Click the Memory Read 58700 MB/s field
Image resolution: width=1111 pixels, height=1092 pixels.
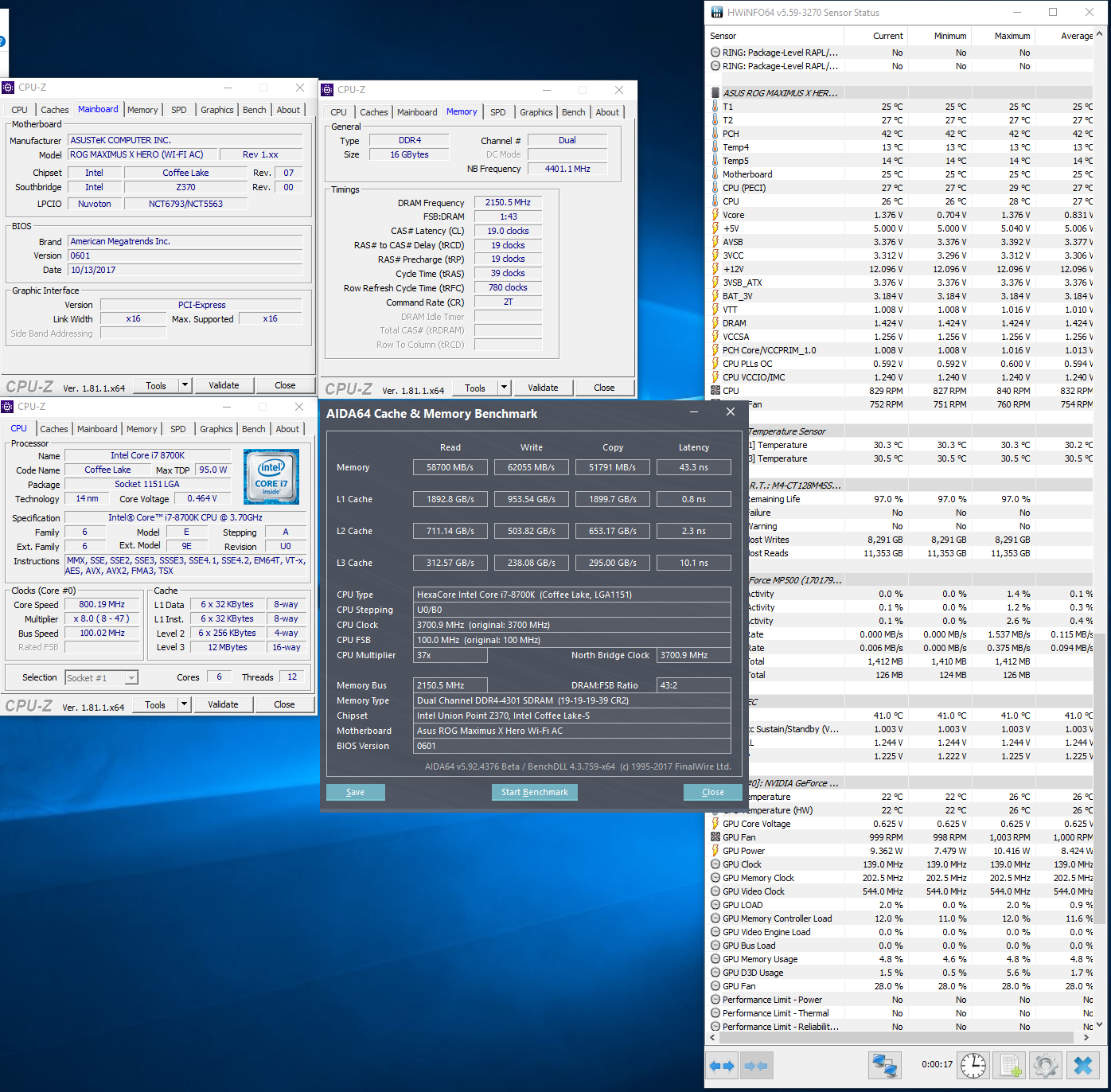(x=450, y=468)
